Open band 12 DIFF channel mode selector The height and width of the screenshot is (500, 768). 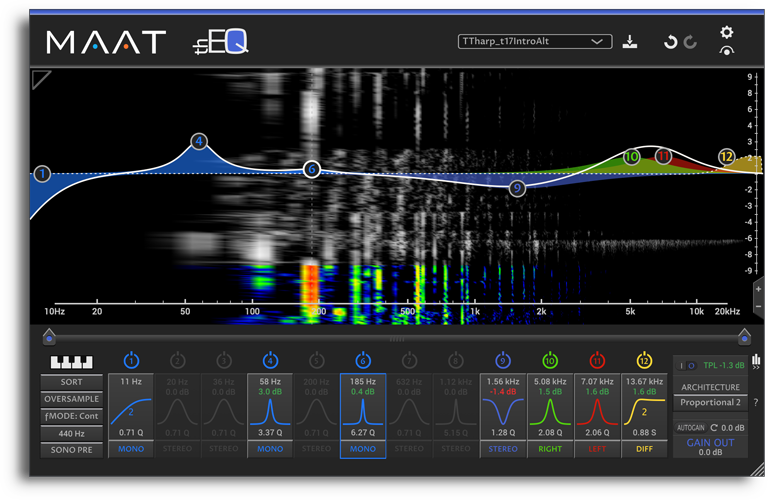click(644, 449)
